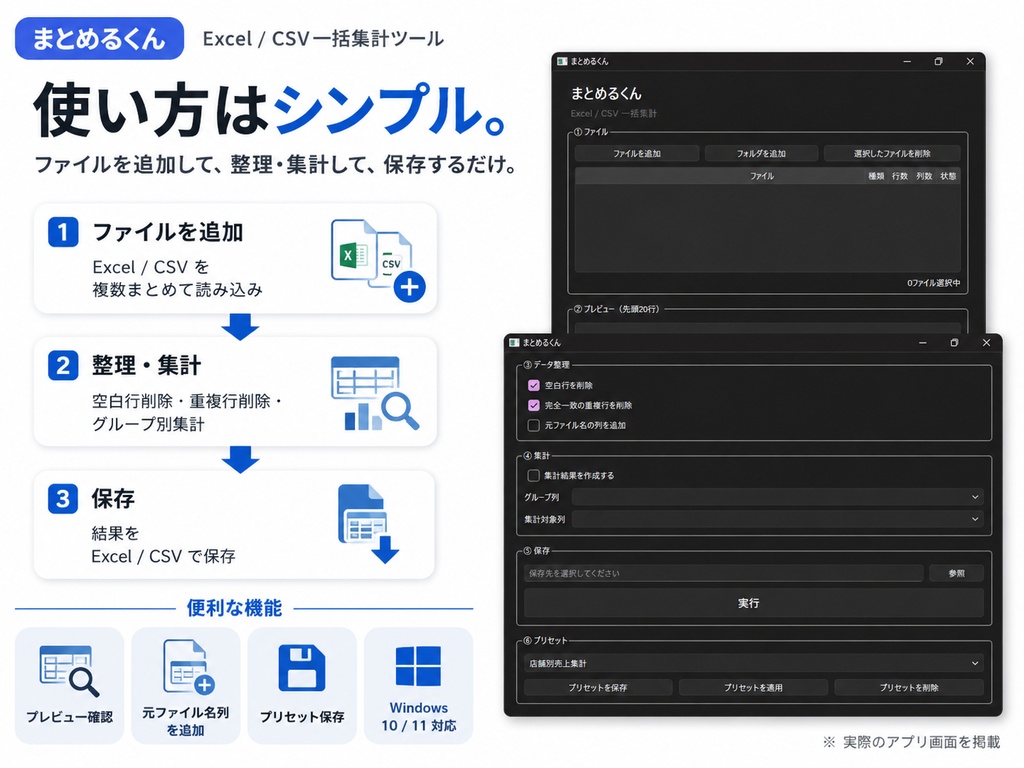Click the ファイルを追加 button
This screenshot has height=768, width=1024.
click(637, 153)
